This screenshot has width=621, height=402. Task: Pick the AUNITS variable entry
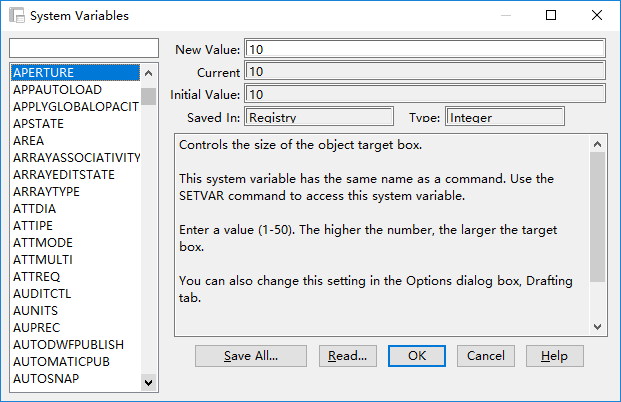tap(36, 310)
